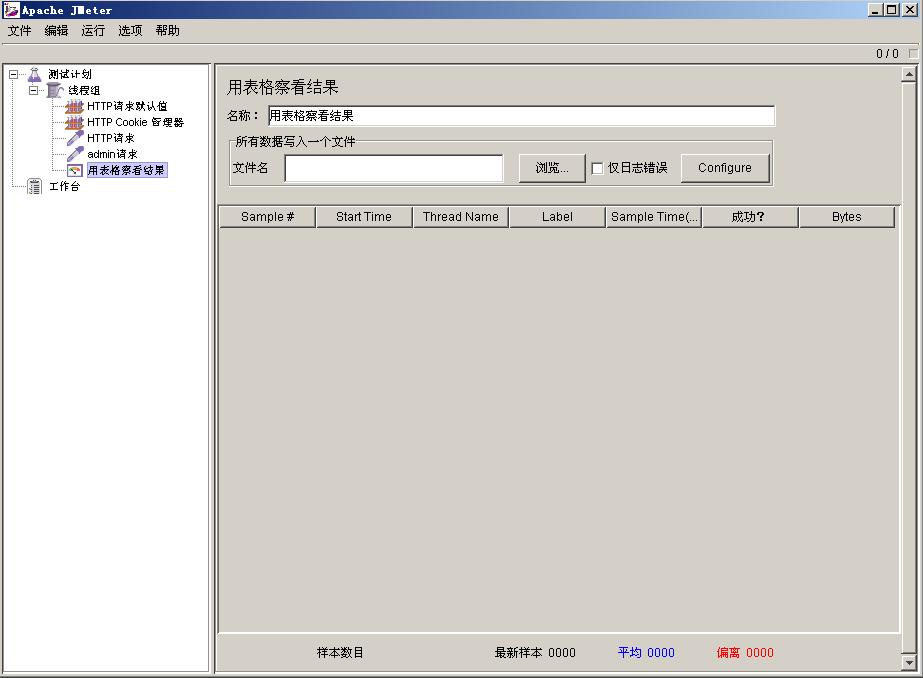Click the scrollbar up arrow

(x=909, y=74)
